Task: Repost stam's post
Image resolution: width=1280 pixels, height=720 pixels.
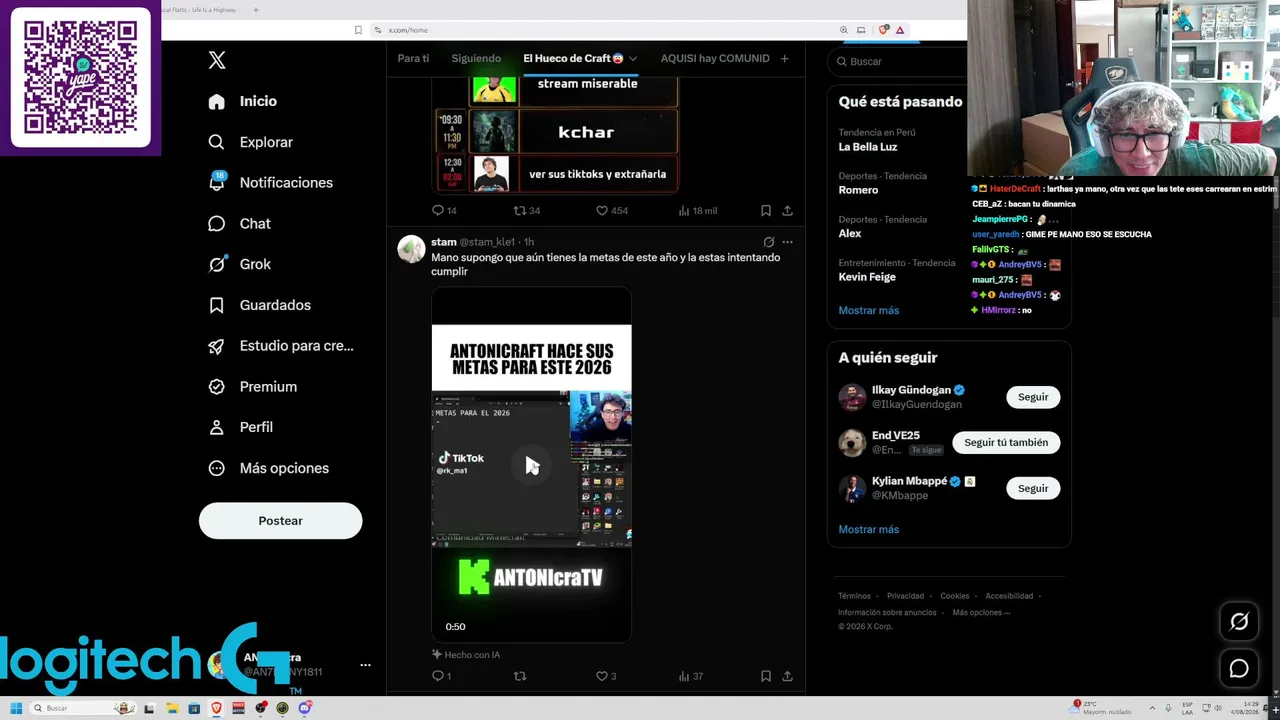Action: click(x=520, y=677)
